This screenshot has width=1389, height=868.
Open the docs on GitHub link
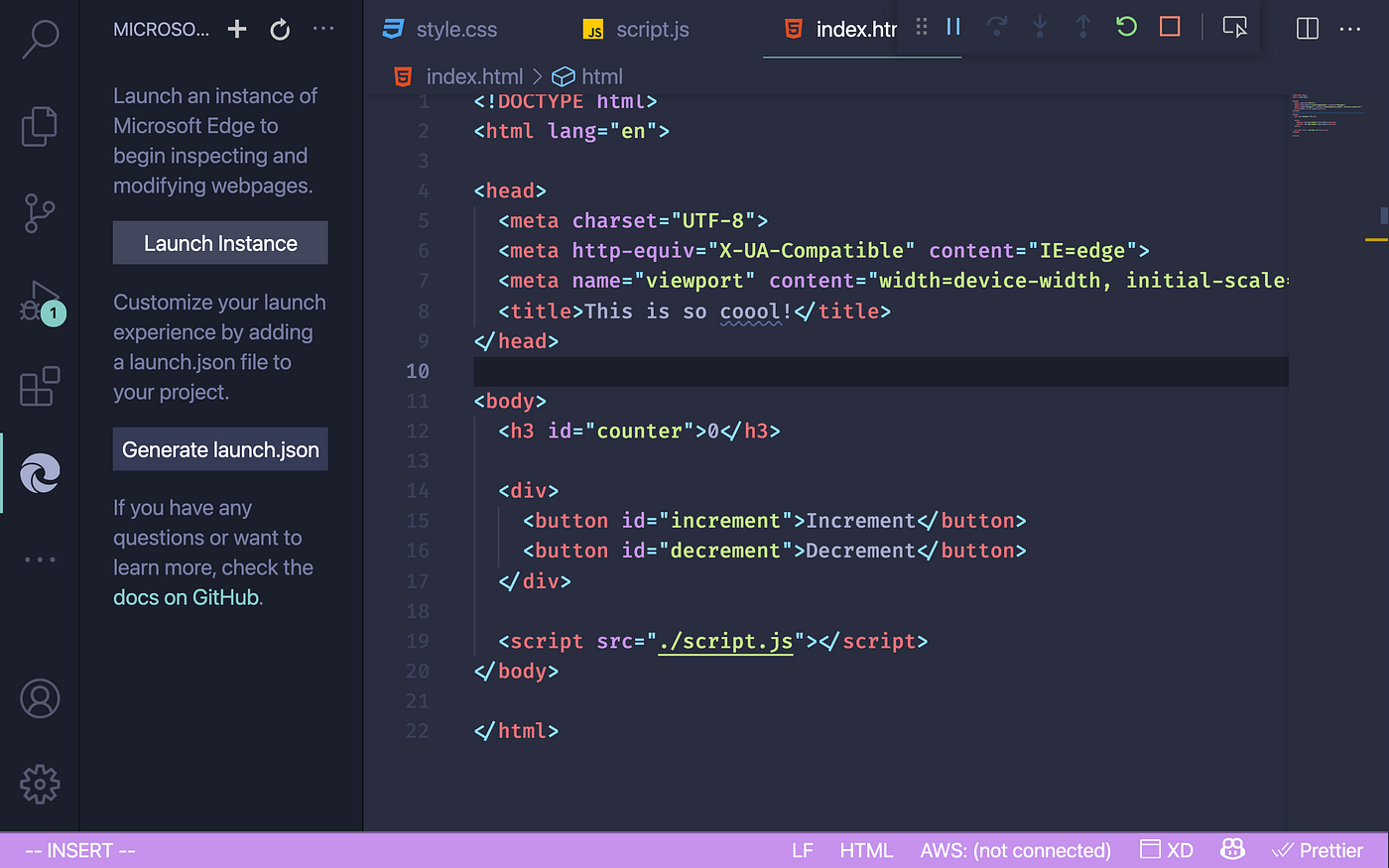tap(187, 596)
